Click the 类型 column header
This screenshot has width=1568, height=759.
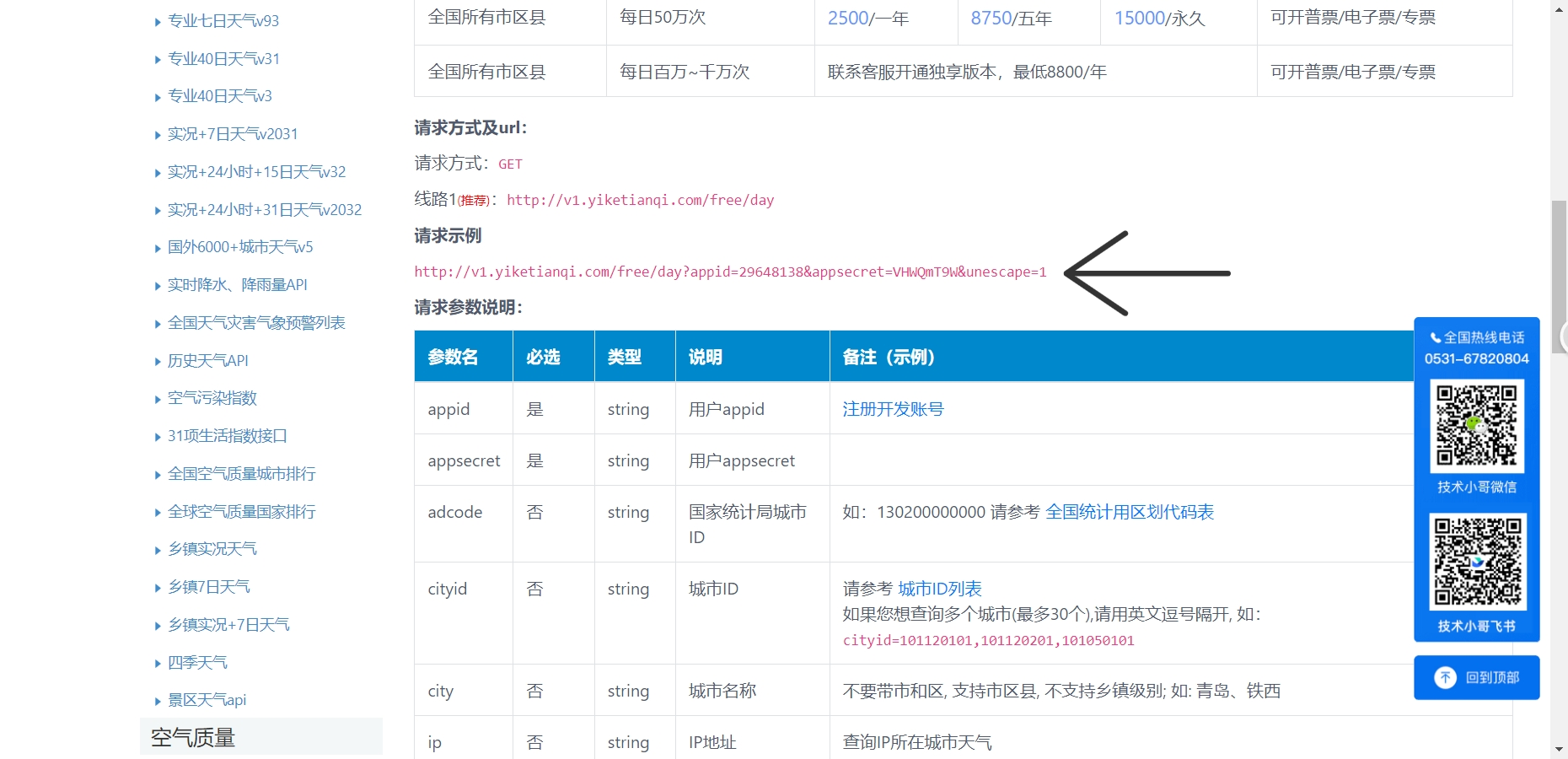[x=635, y=357]
